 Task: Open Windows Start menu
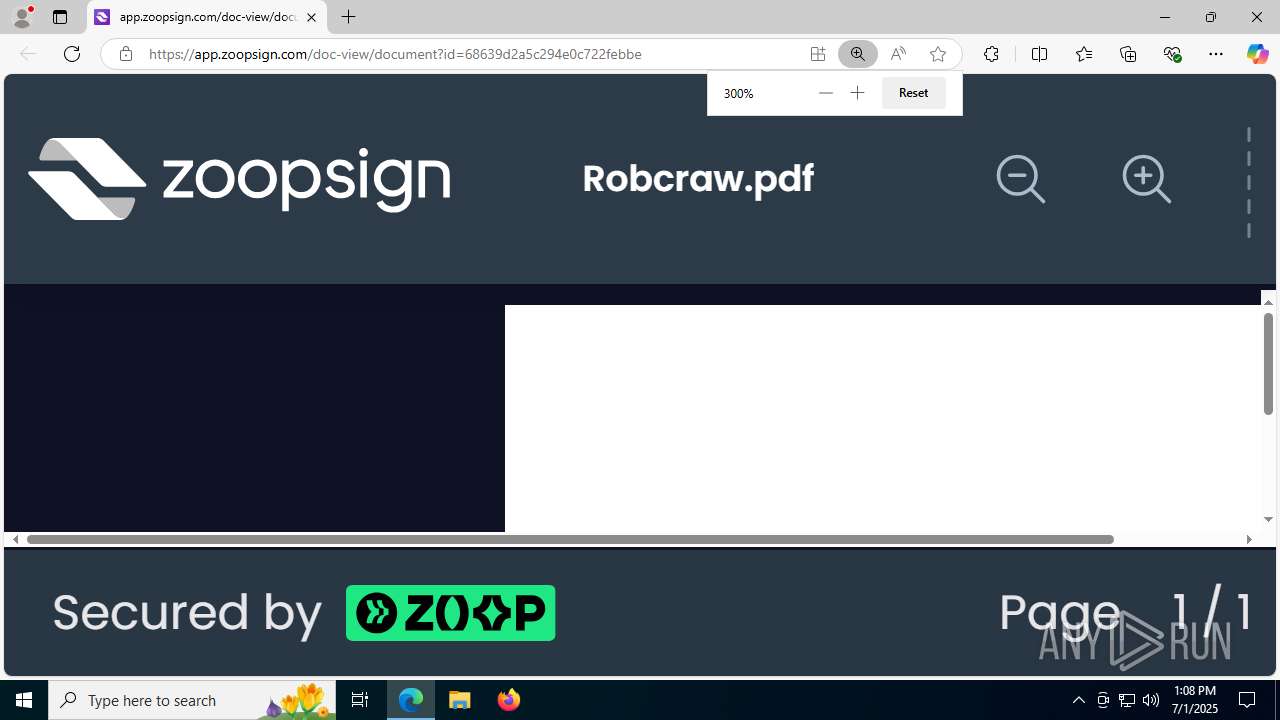click(24, 700)
